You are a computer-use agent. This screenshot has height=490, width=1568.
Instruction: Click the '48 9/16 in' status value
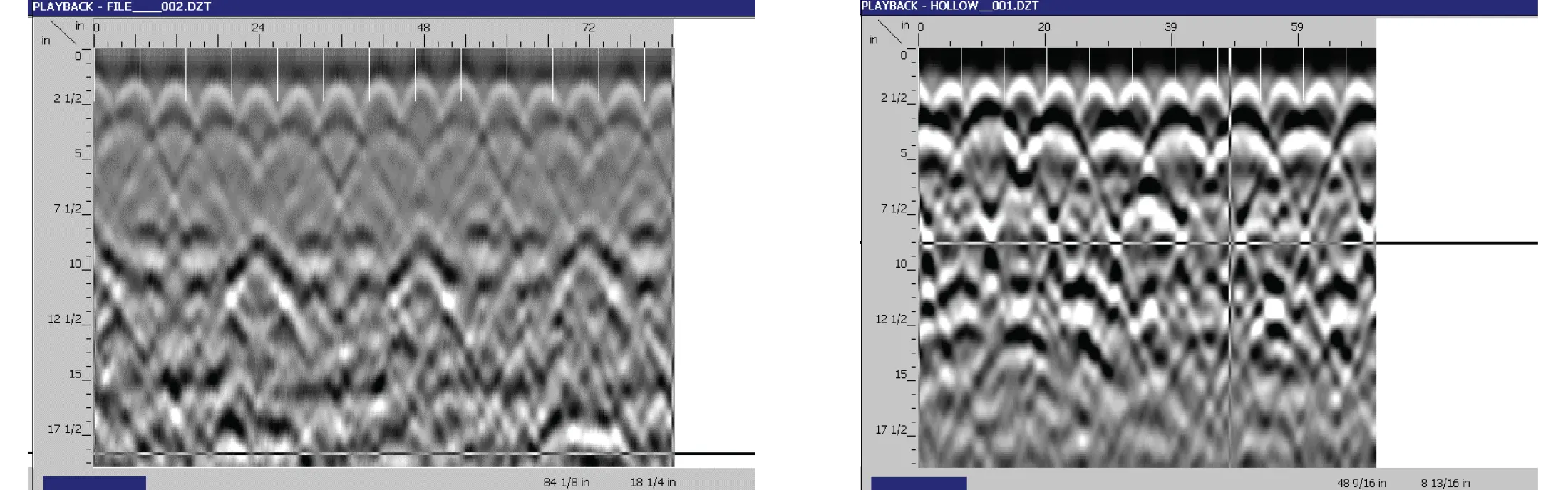pyautogui.click(x=1361, y=483)
